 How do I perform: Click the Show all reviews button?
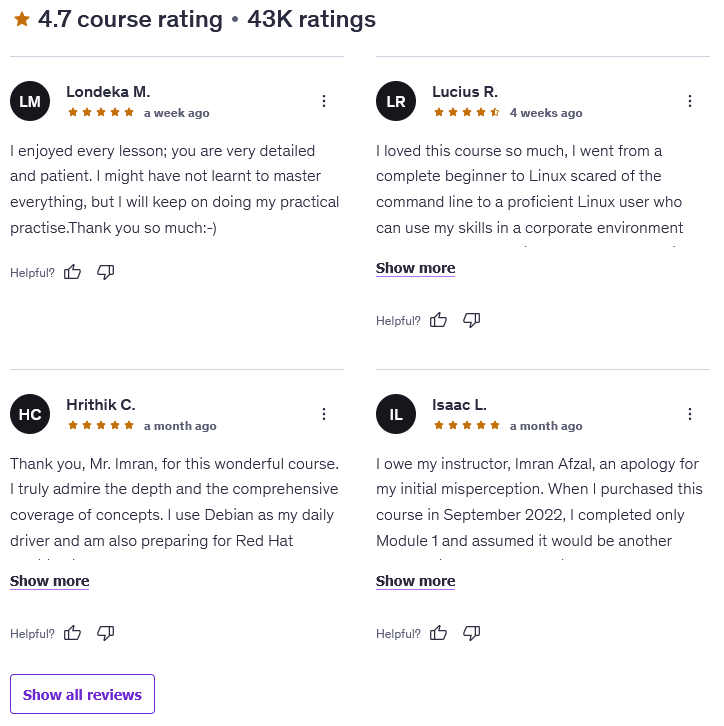82,694
